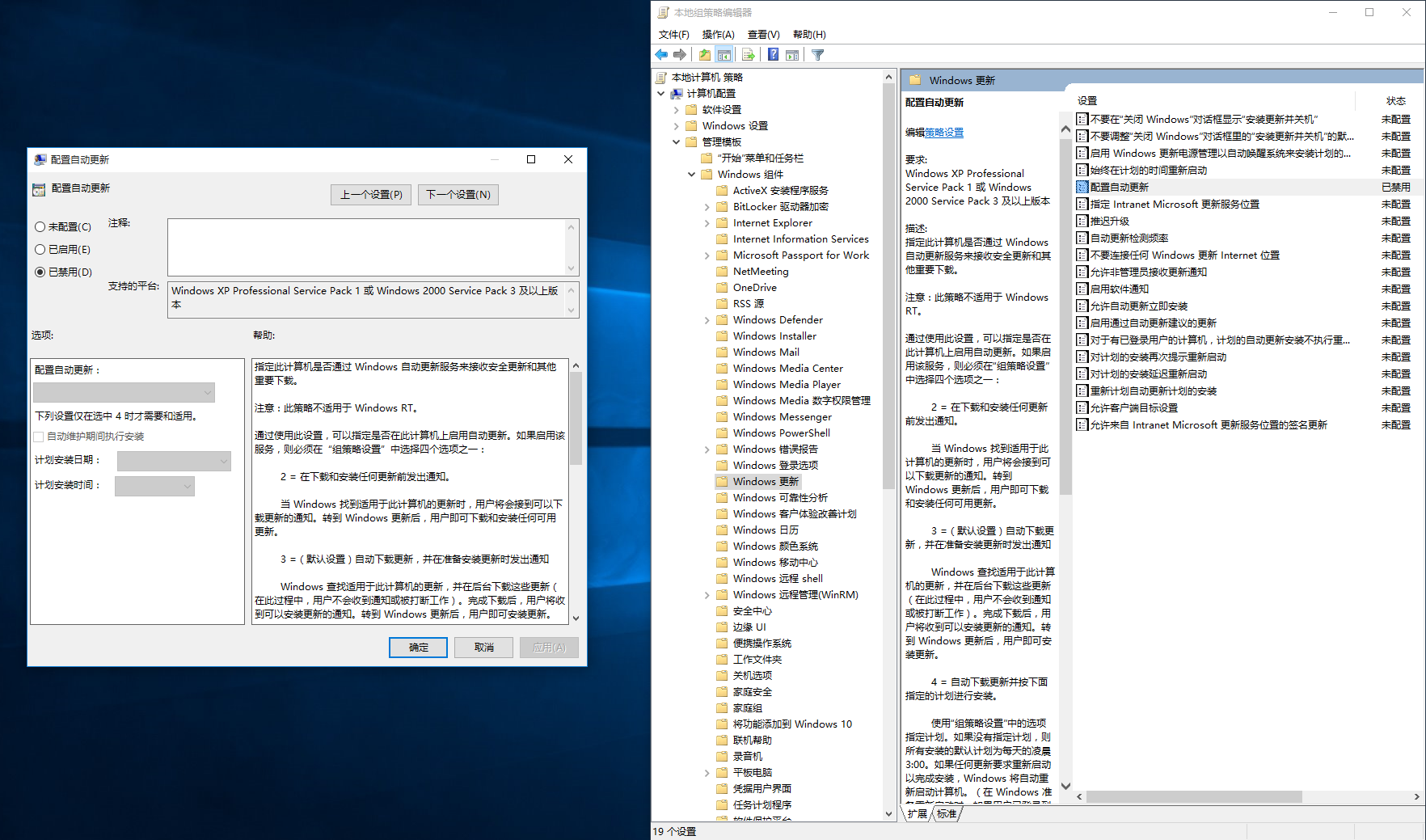This screenshot has height=840, width=1426.
Task: Switch to the 标准 tab at bottom
Action: tap(947, 813)
